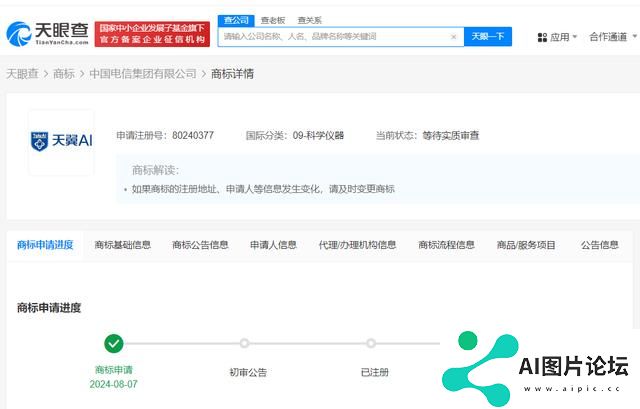This screenshot has height=409, width=640.
Task: Select the 查老板 search tab
Action: 273,20
